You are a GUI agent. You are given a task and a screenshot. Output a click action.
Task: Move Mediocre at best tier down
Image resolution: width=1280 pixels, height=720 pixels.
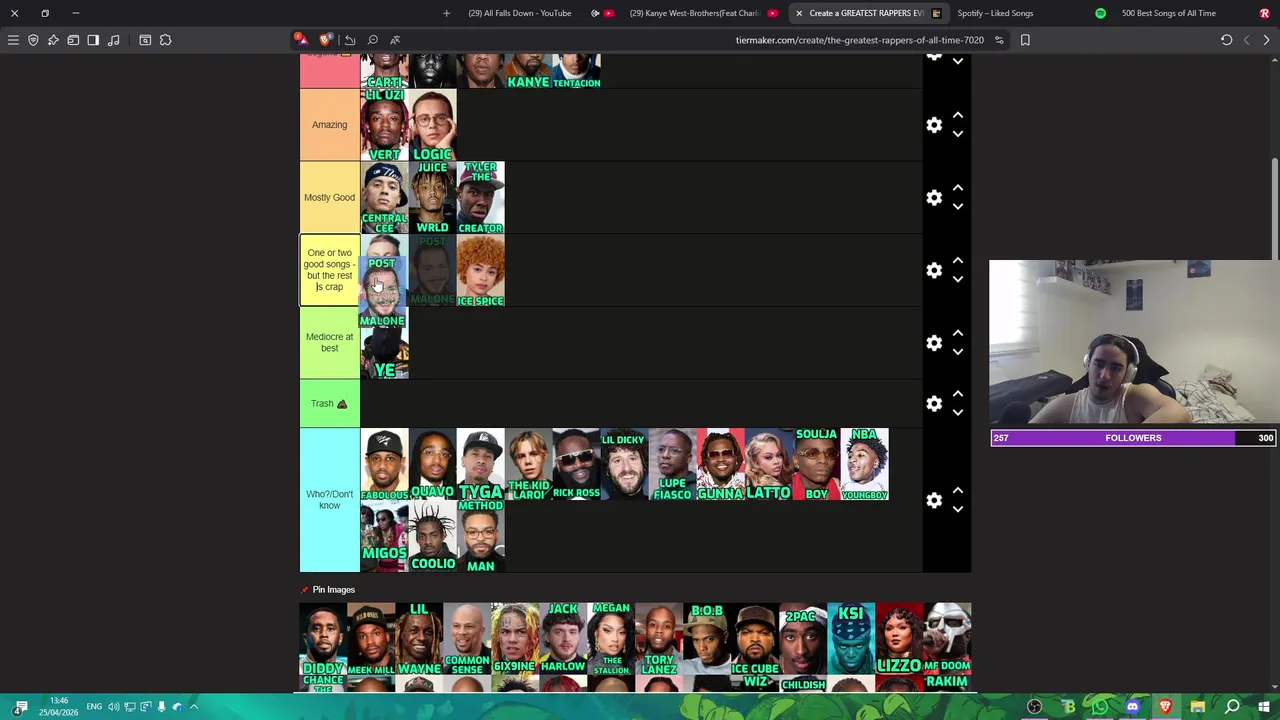click(x=958, y=352)
